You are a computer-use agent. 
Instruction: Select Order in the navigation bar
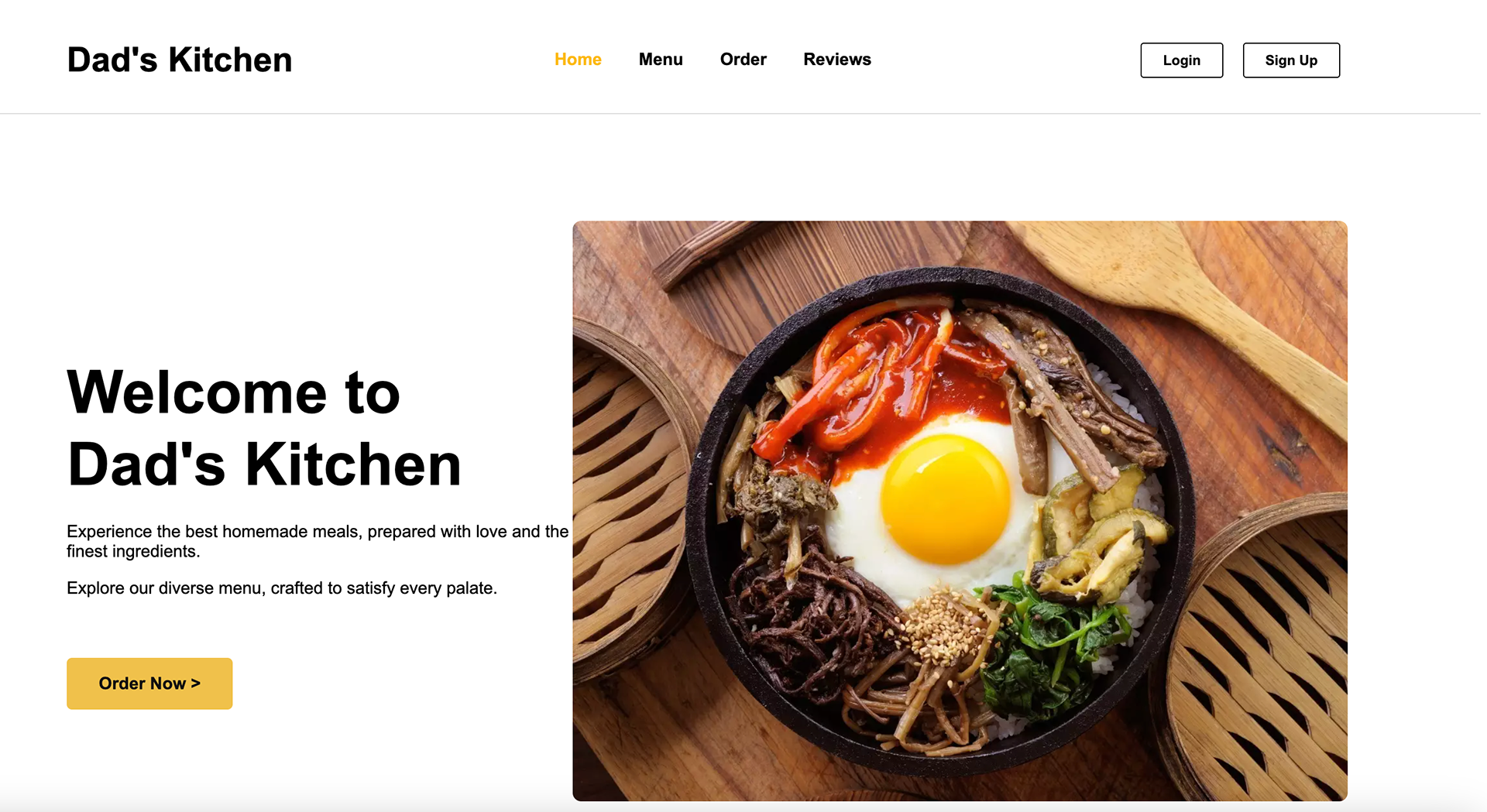pyautogui.click(x=743, y=60)
